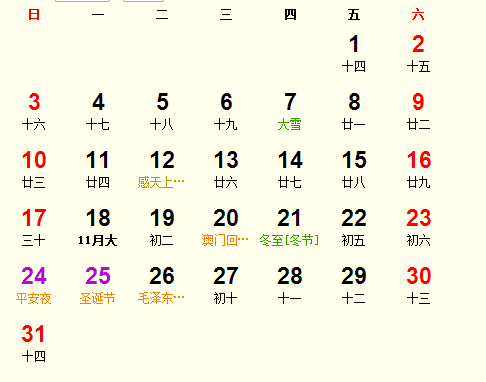
Task: Select Sunday the 10th
Action: [x=34, y=169]
